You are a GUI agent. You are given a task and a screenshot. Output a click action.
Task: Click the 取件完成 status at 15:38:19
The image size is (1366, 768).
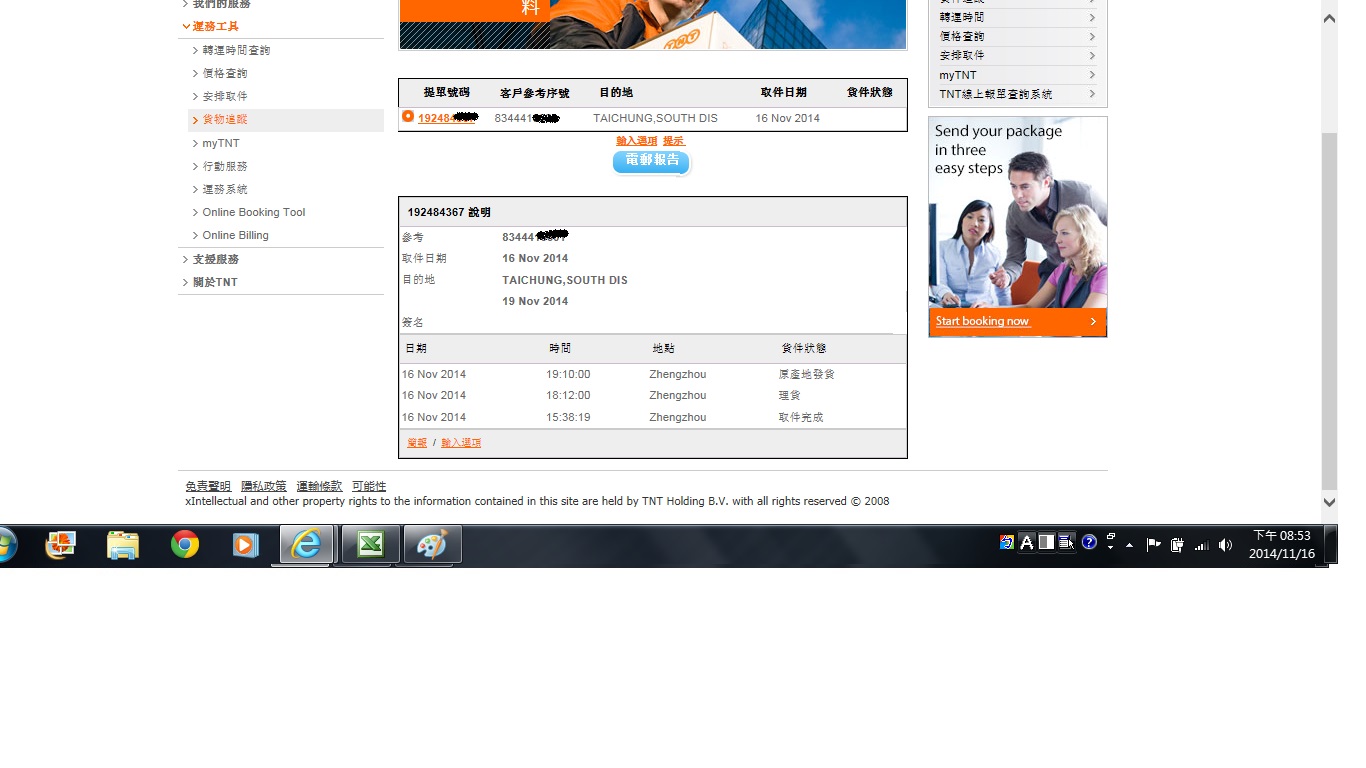(x=801, y=417)
